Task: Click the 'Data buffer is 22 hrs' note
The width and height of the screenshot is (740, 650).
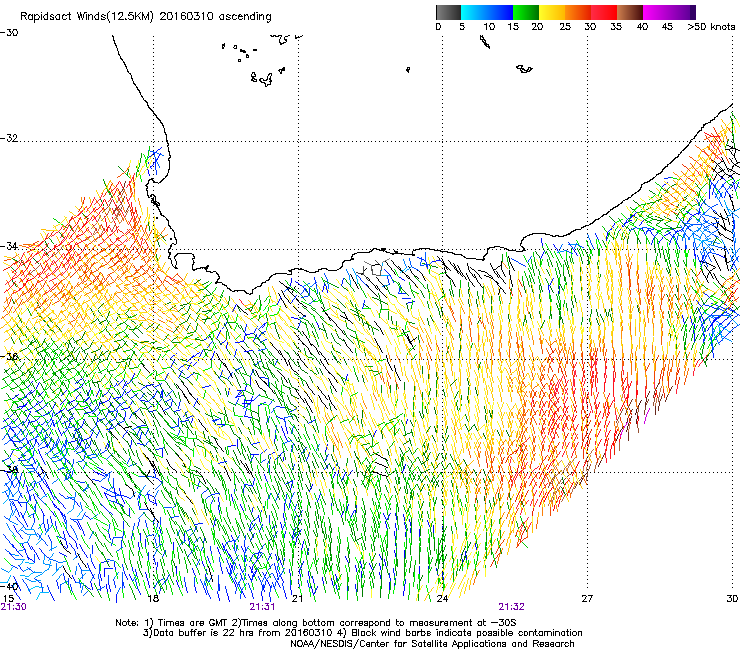Action: tap(362, 633)
